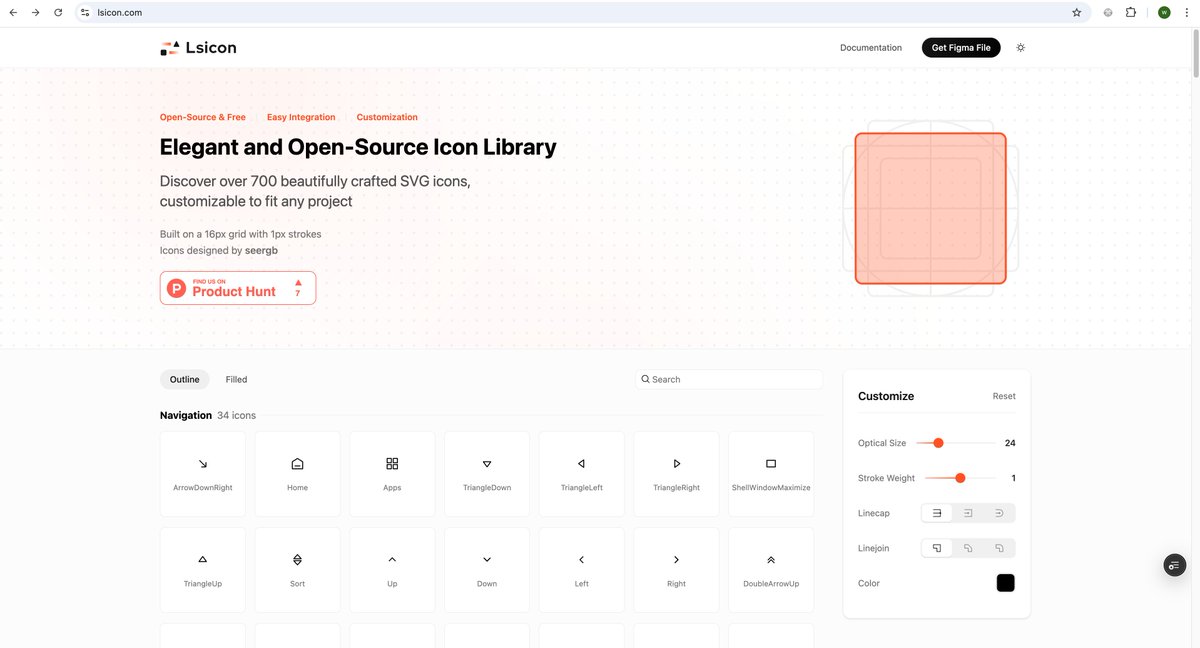
Task: Choose the TriangleUp icon
Action: coord(202,570)
